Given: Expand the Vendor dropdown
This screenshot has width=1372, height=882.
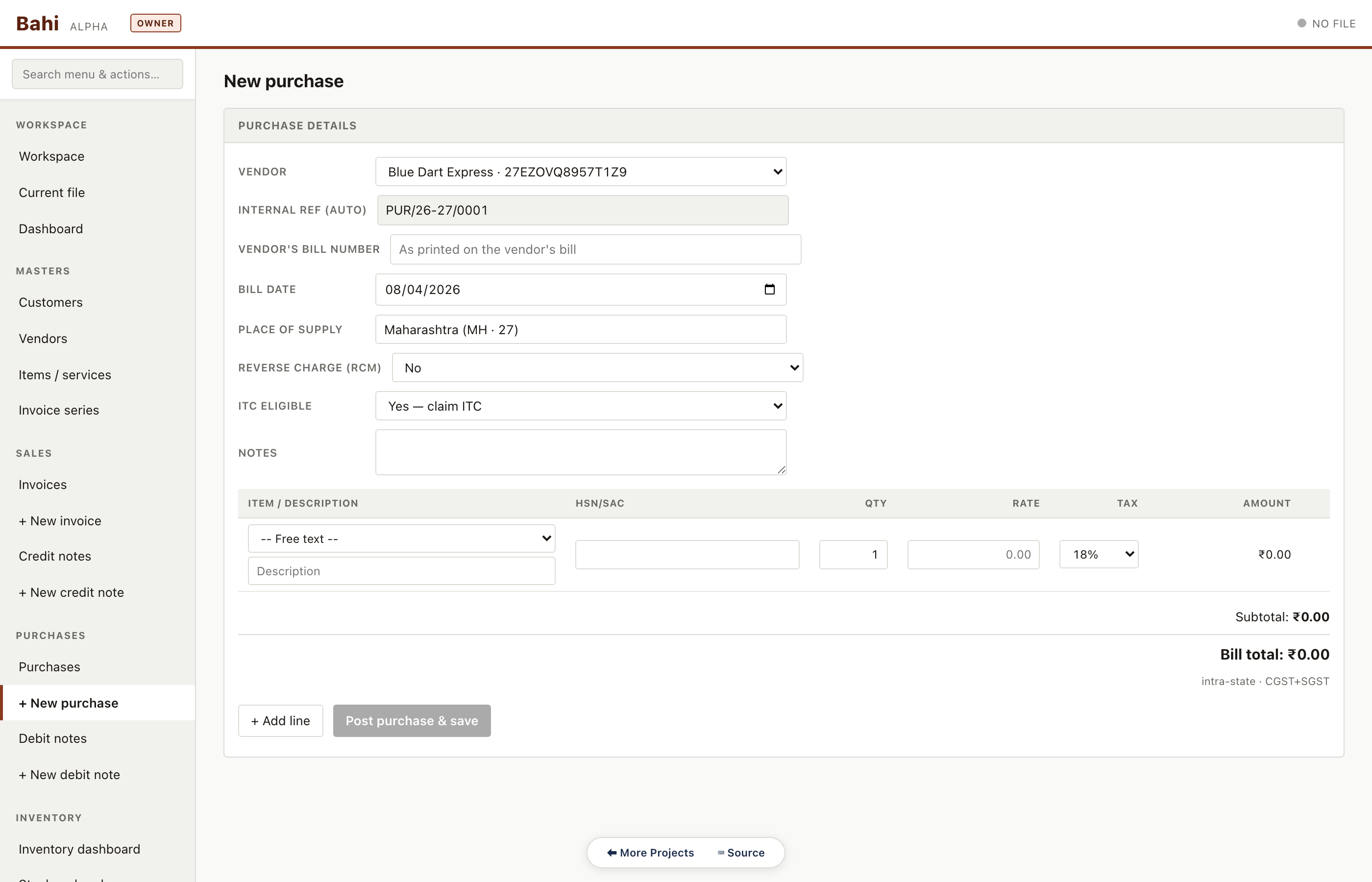Looking at the screenshot, I should click(580, 172).
